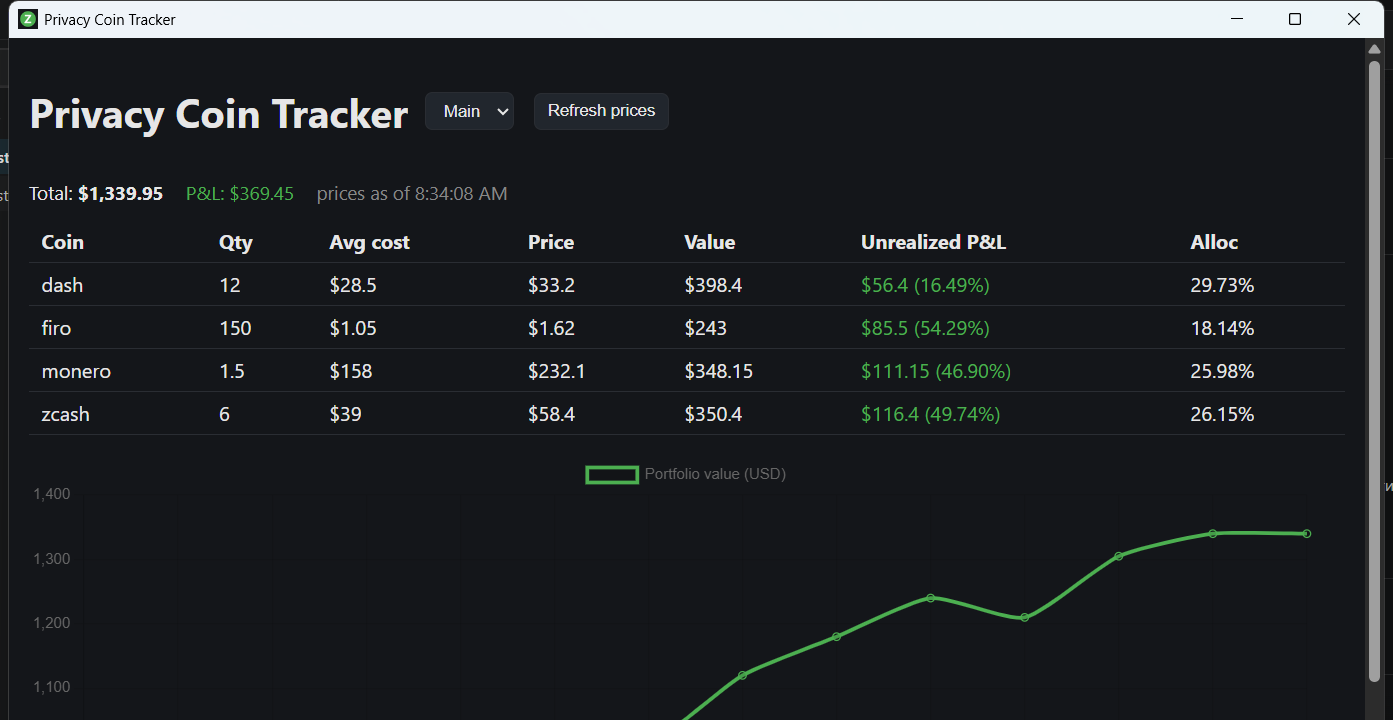The image size is (1393, 720).
Task: Click firo price $1.62
Action: (551, 328)
